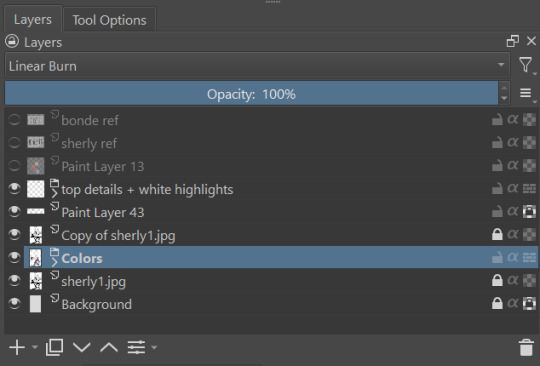Duplicate the selected layer with duplicate icon

(54, 347)
